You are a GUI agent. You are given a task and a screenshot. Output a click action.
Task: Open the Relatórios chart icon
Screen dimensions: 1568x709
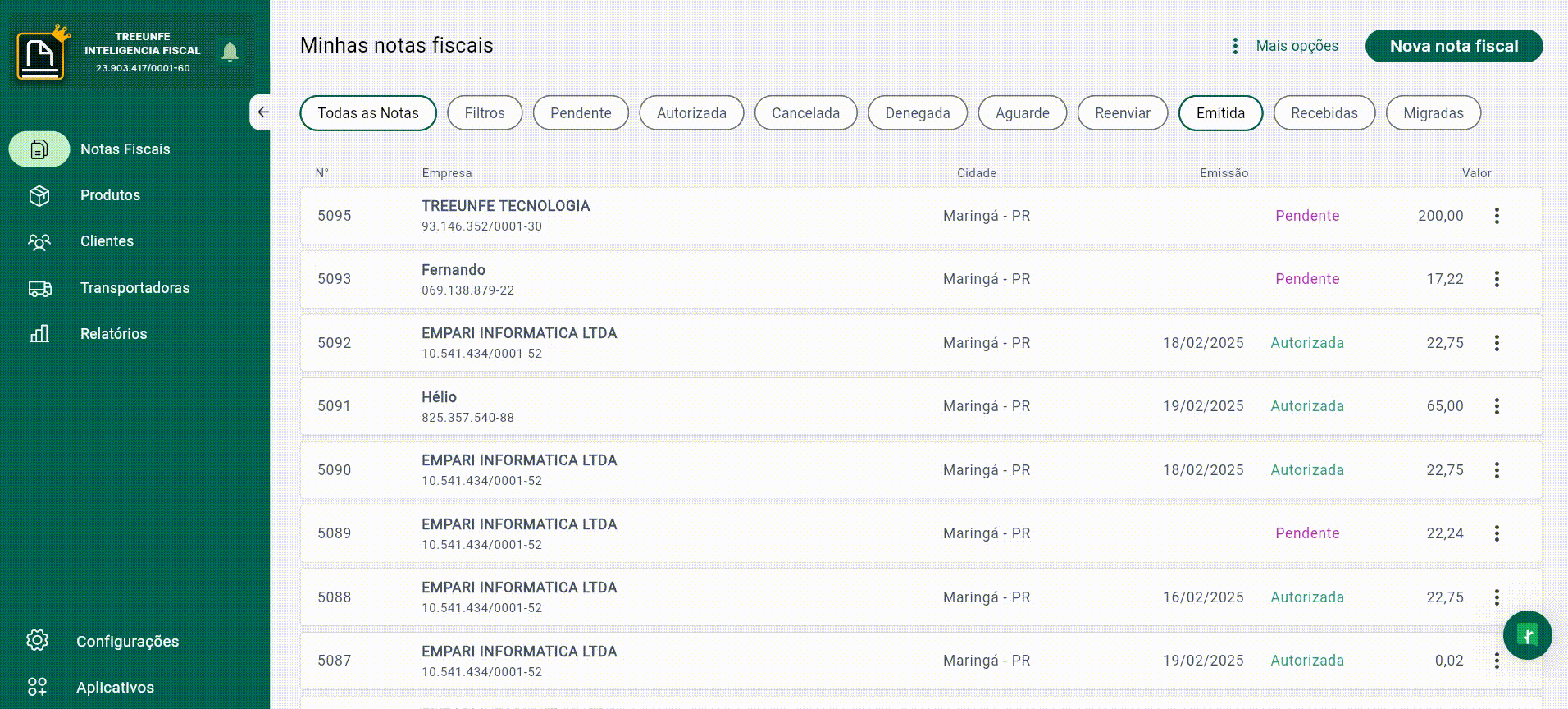pyautogui.click(x=39, y=334)
